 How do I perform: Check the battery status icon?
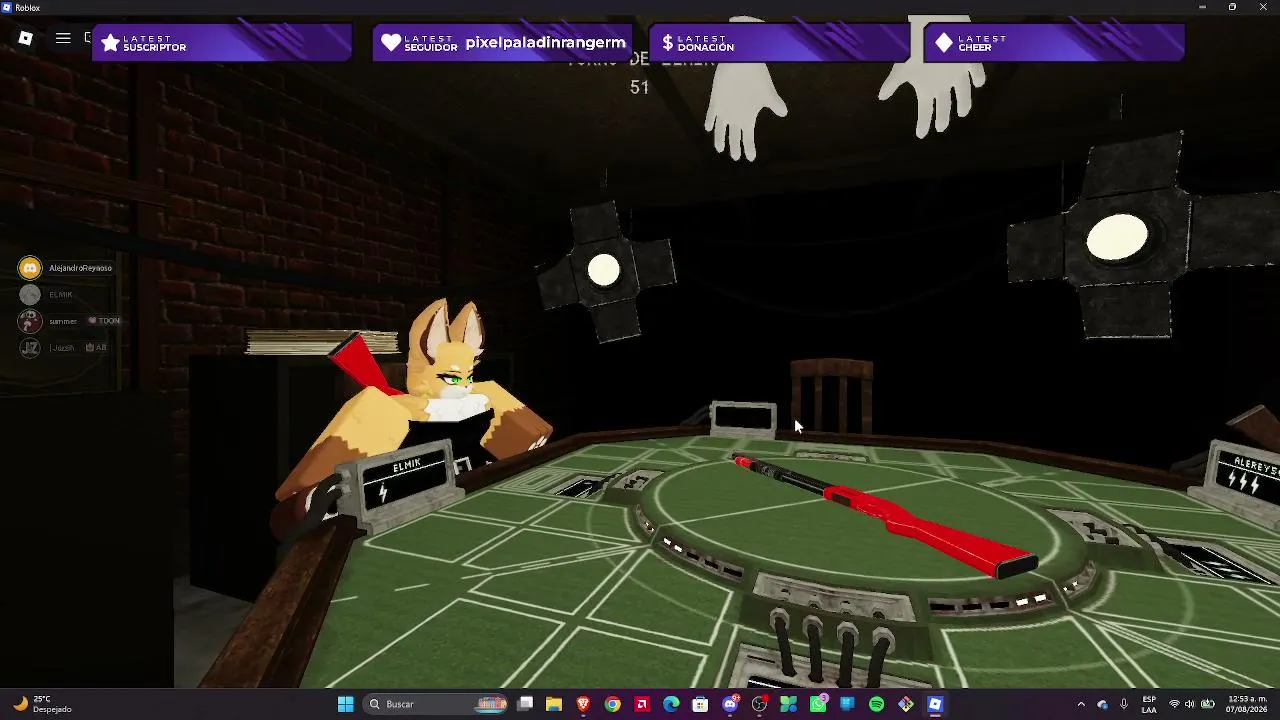coord(1208,704)
